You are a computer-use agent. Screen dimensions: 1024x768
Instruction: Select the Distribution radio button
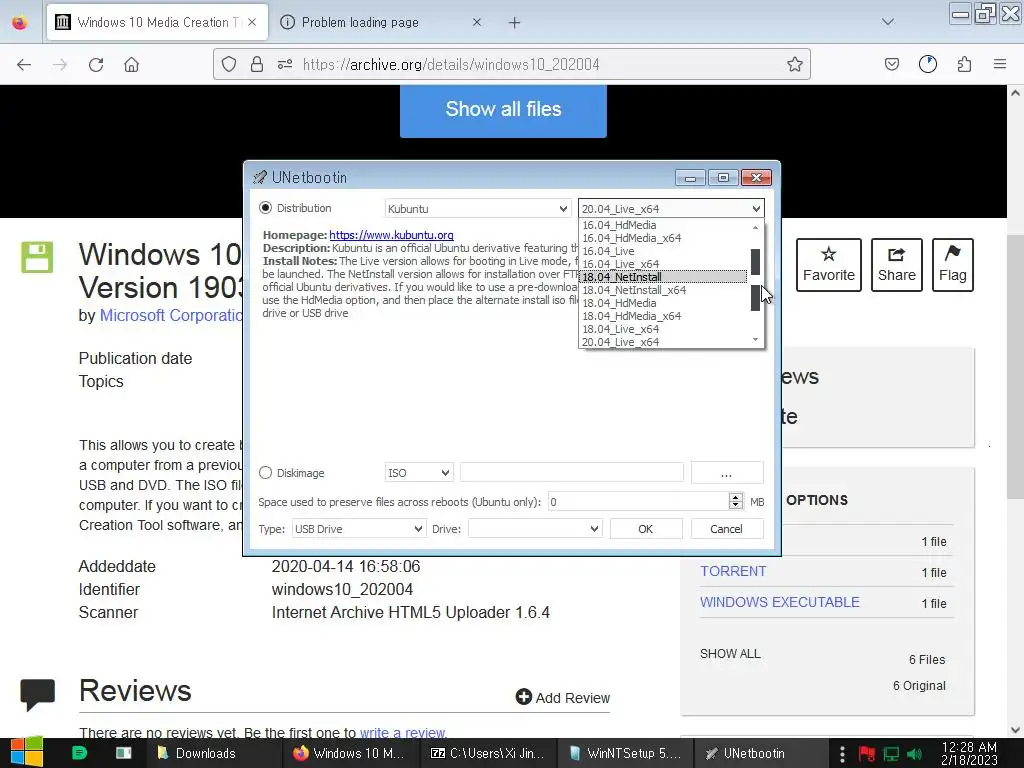click(x=265, y=208)
